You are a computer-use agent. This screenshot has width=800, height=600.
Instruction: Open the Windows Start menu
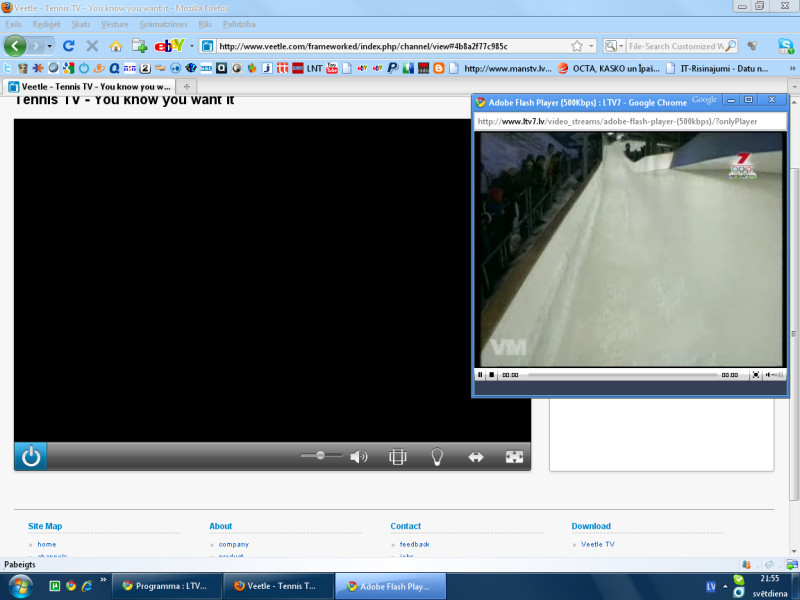20,586
